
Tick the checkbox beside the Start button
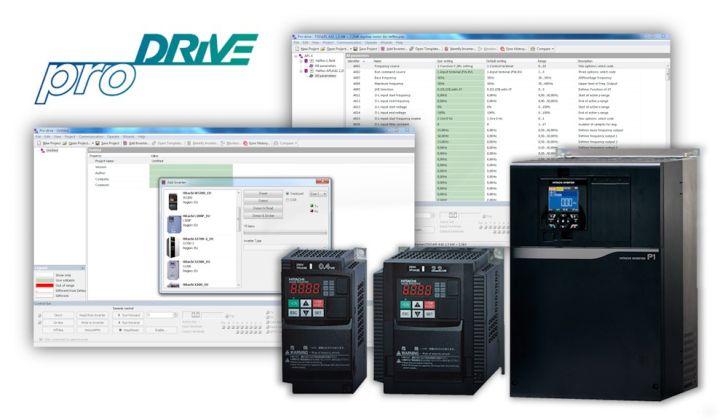pyautogui.click(x=40, y=314)
